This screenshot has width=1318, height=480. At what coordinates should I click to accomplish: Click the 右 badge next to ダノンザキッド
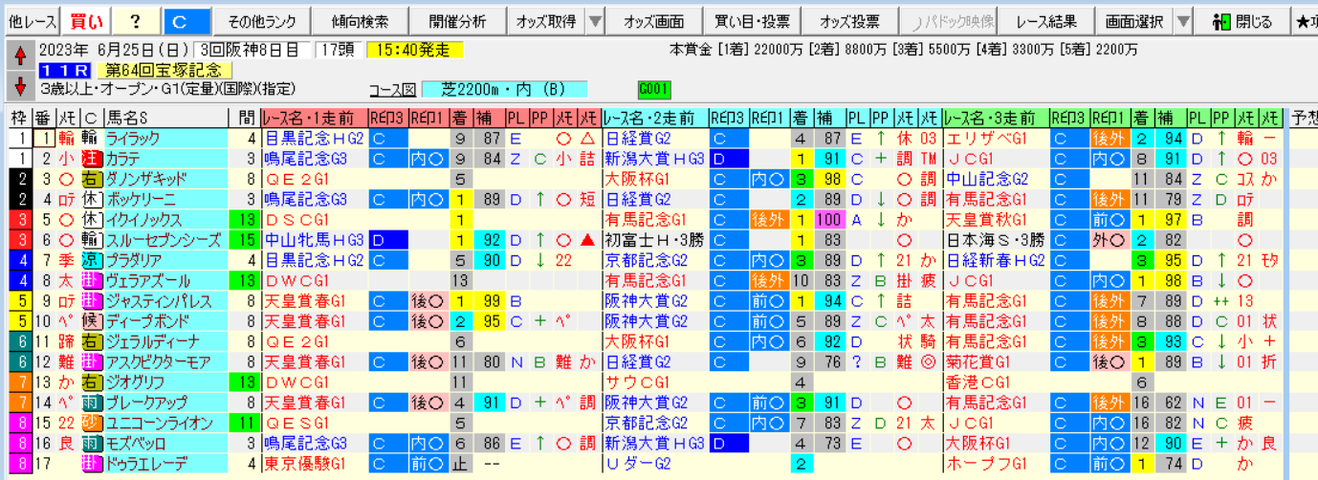pyautogui.click(x=90, y=179)
